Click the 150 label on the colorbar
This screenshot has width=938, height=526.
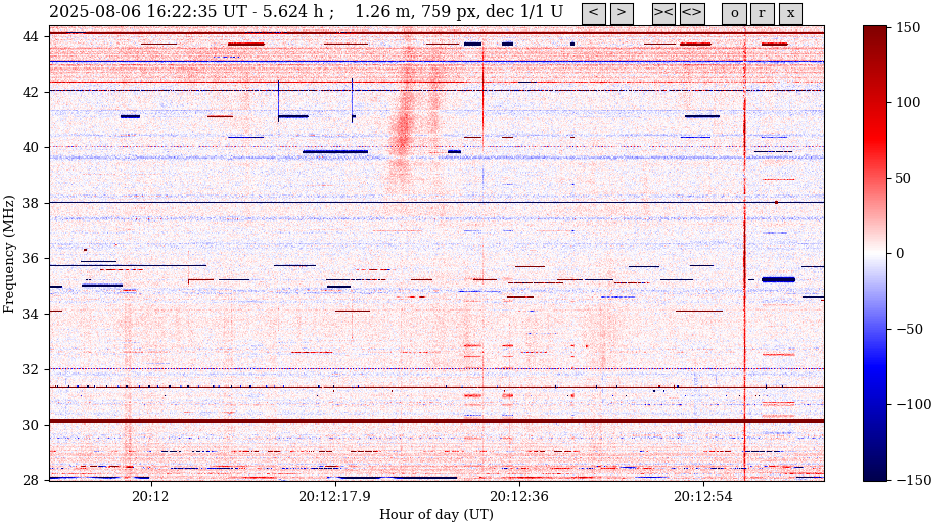point(908,26)
